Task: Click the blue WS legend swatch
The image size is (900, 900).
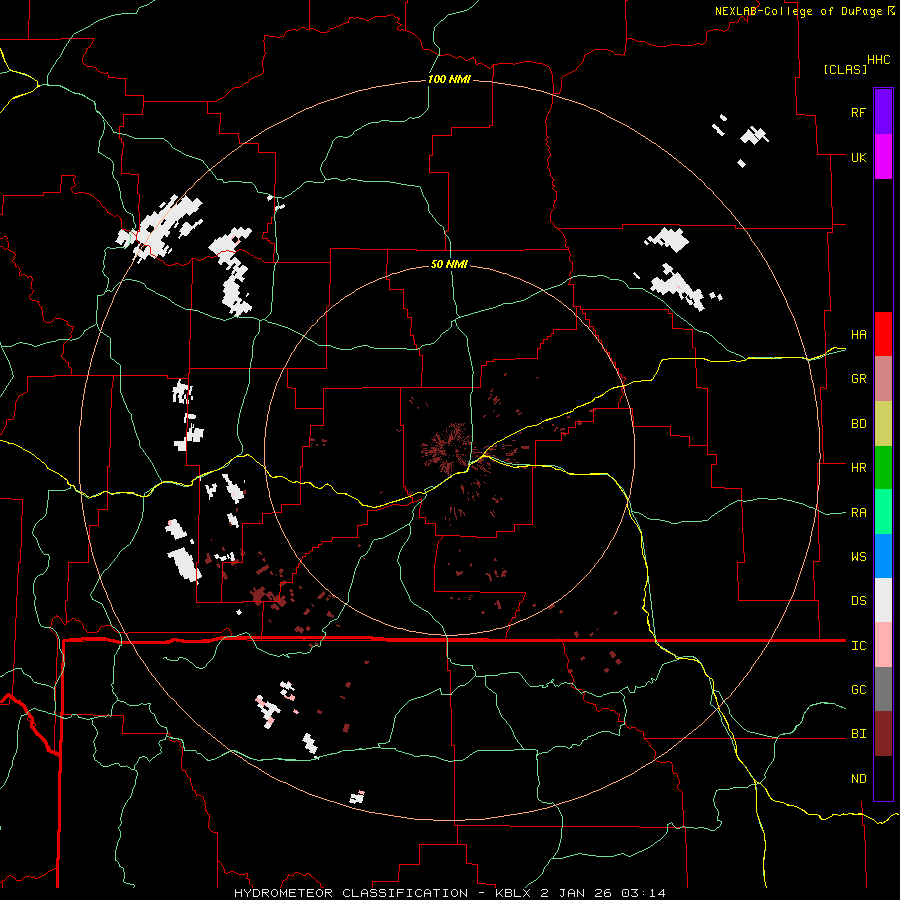Action: (x=883, y=556)
